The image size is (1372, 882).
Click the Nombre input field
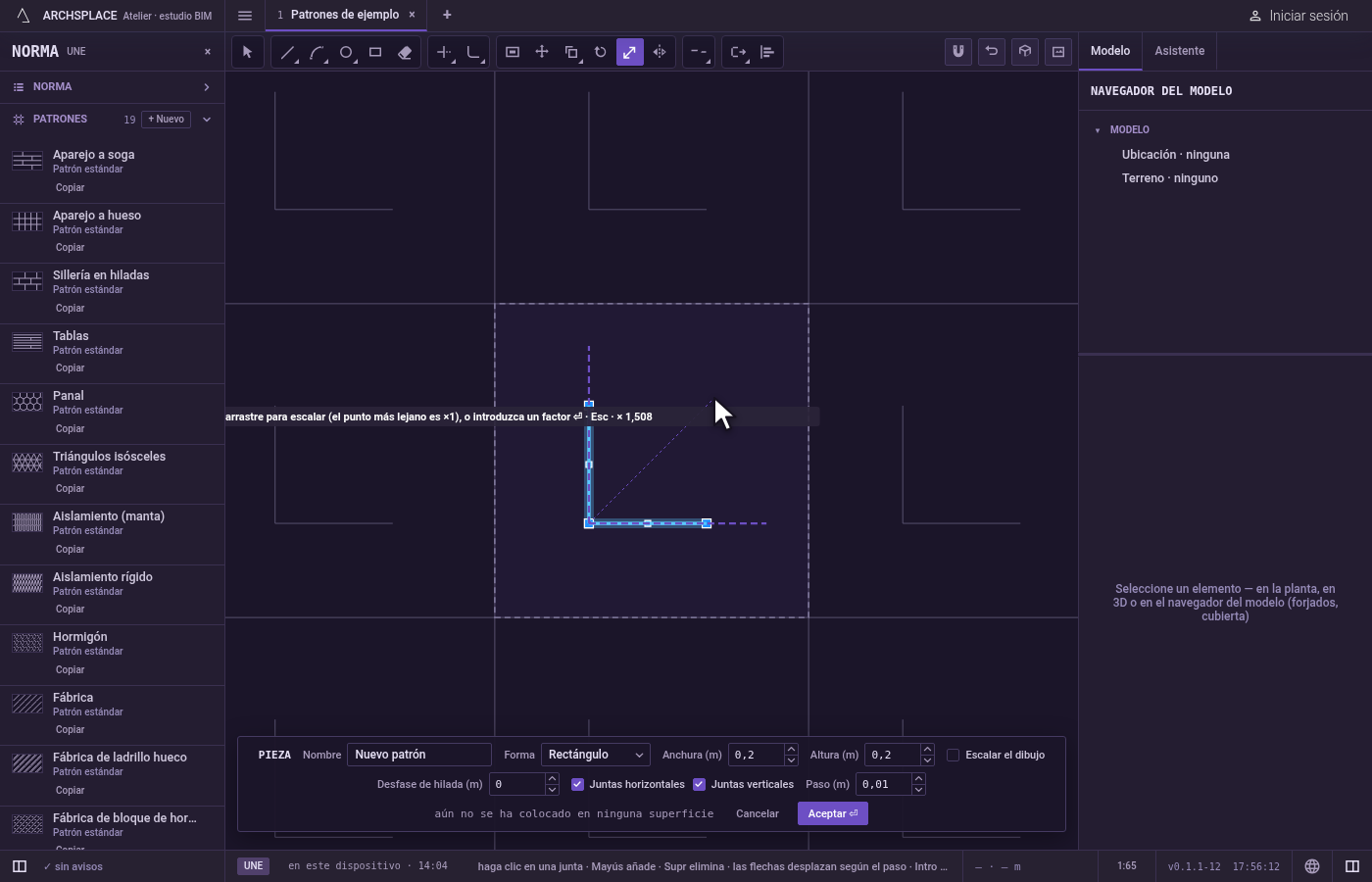419,755
